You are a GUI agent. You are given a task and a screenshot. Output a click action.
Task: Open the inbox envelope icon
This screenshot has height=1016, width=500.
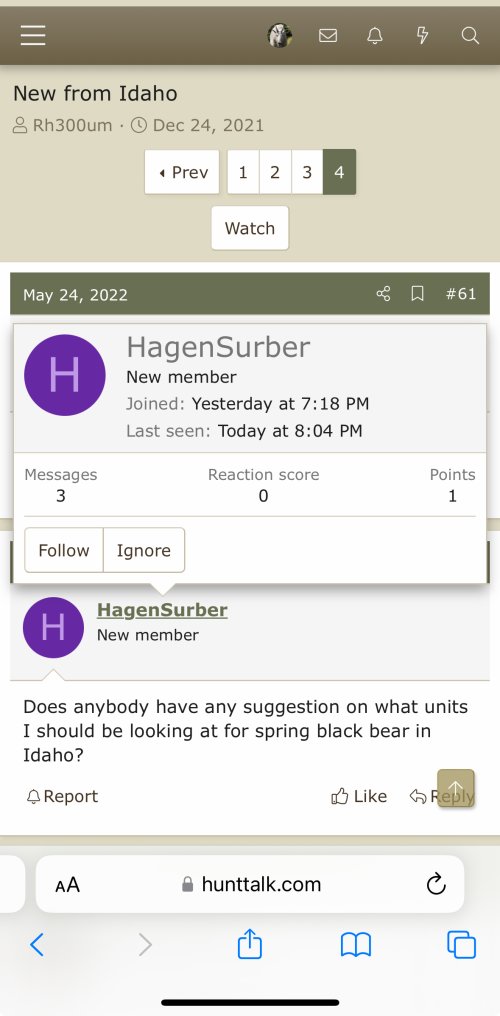click(328, 35)
